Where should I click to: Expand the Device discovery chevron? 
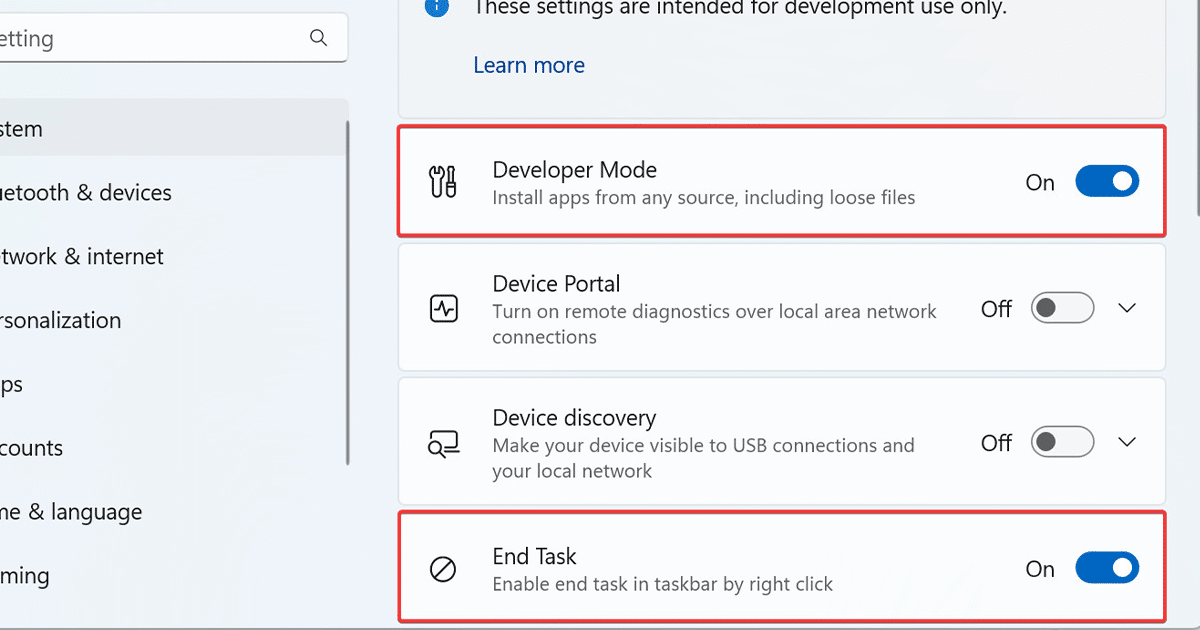tap(1127, 442)
